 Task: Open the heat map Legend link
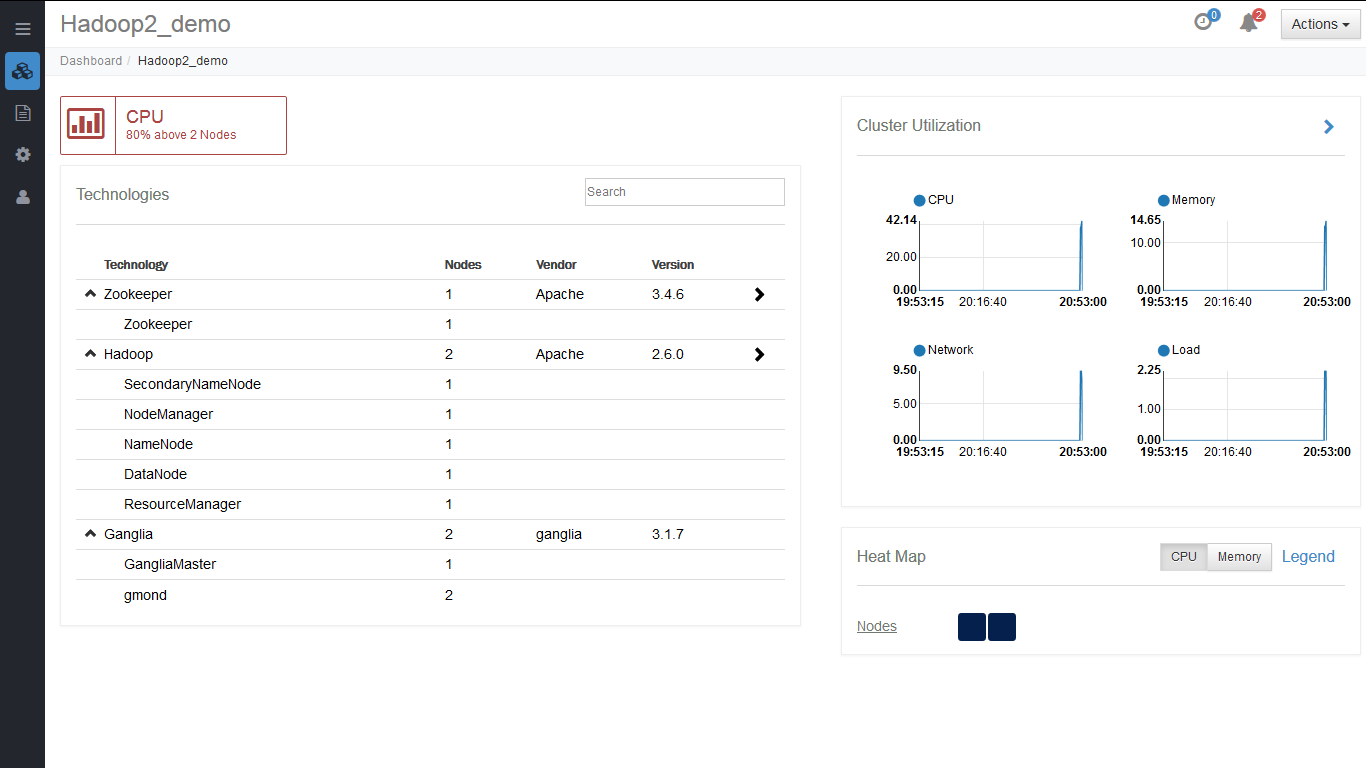coord(1308,557)
